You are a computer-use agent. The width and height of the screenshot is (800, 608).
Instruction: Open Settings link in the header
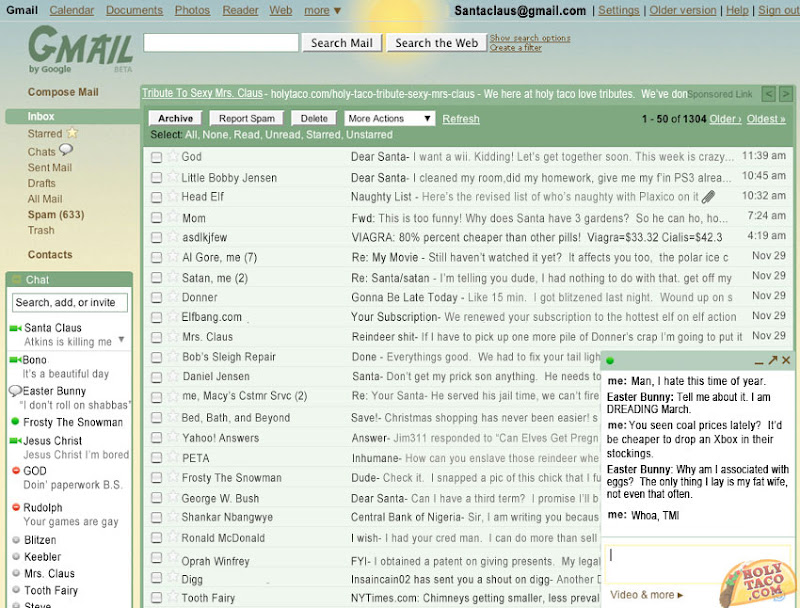(x=618, y=10)
